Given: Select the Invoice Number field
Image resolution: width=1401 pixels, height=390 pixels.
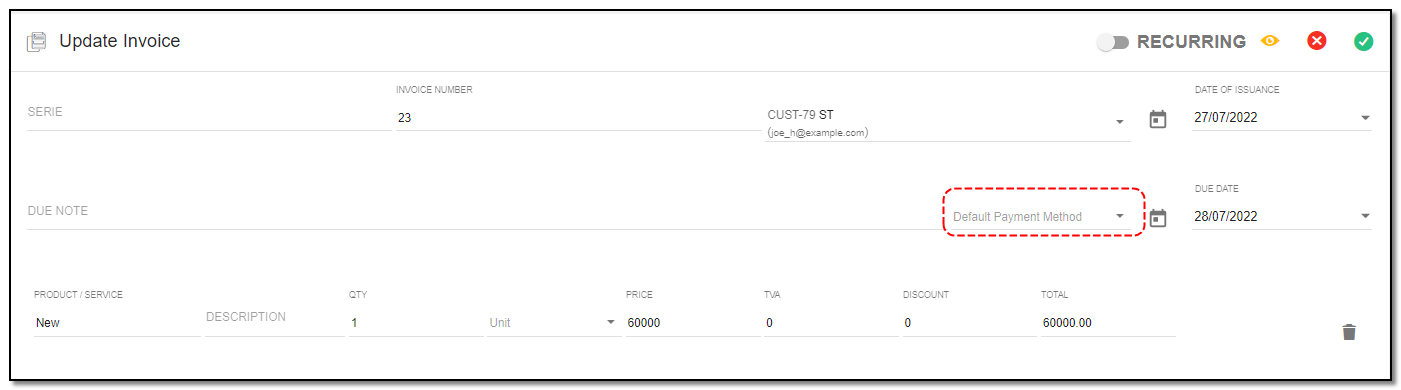Looking at the screenshot, I should pos(578,117).
